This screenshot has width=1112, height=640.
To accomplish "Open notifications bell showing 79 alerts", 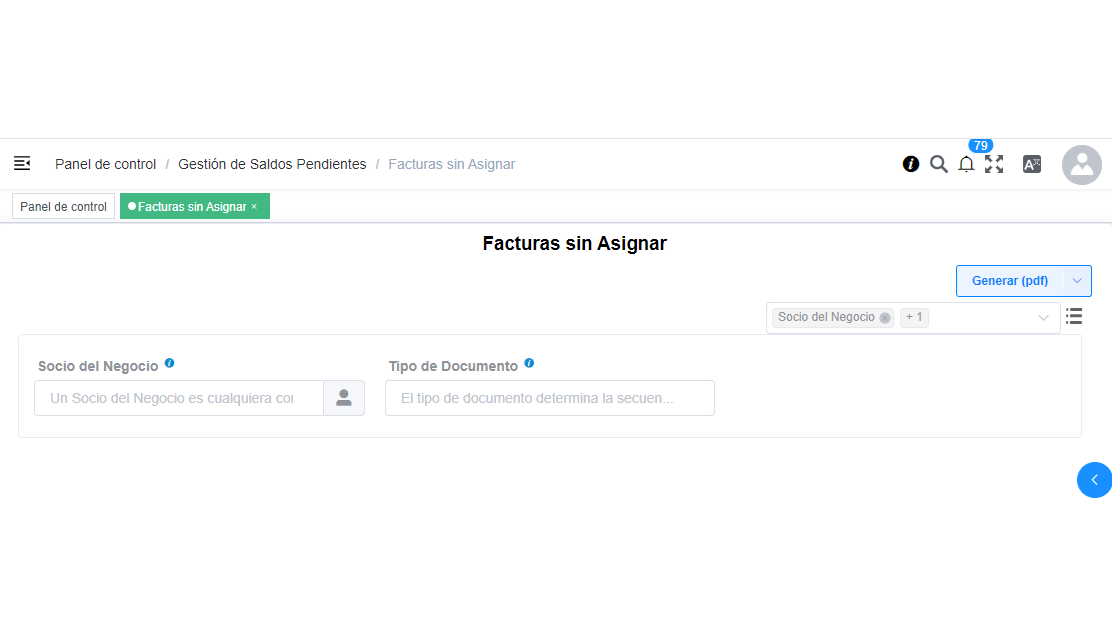I will (x=966, y=164).
